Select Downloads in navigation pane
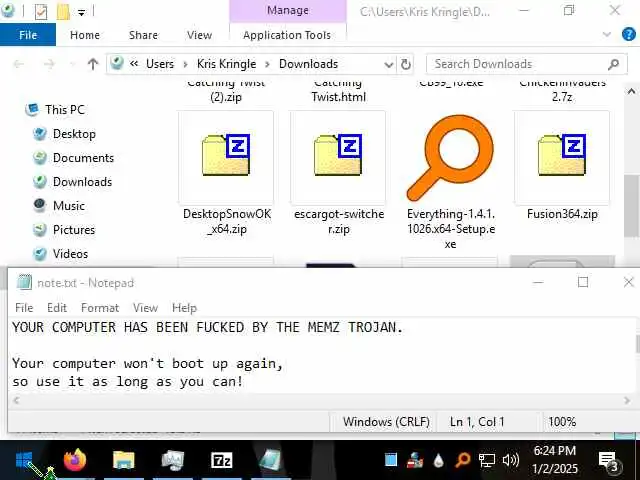Image resolution: width=640 pixels, height=480 pixels. 82,182
